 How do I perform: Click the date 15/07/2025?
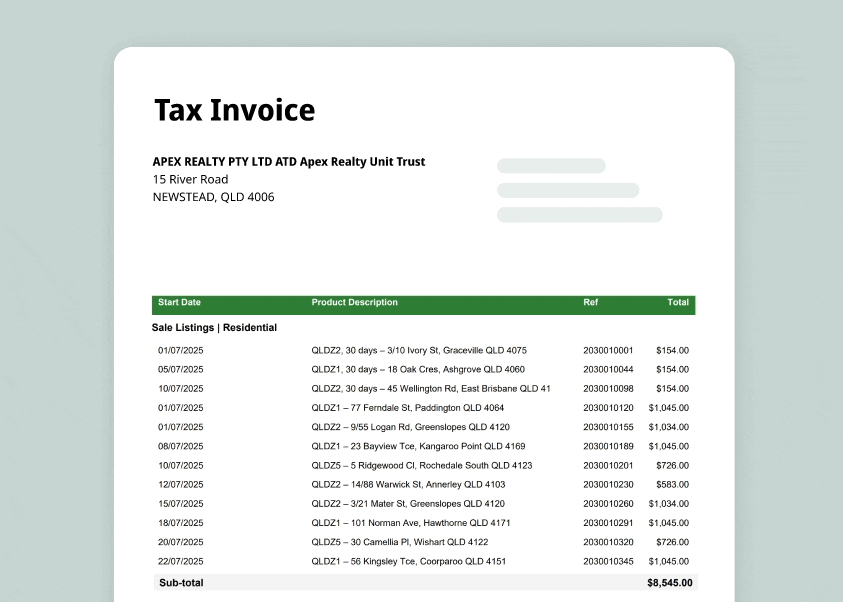click(181, 504)
